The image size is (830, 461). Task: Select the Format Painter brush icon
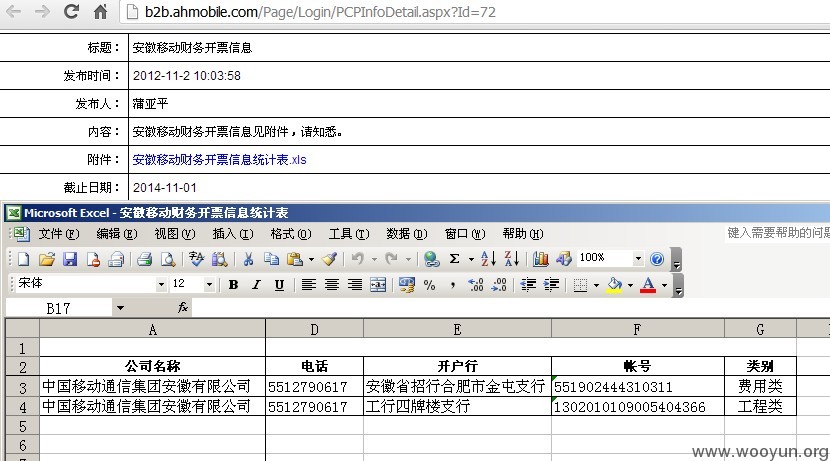click(329, 259)
